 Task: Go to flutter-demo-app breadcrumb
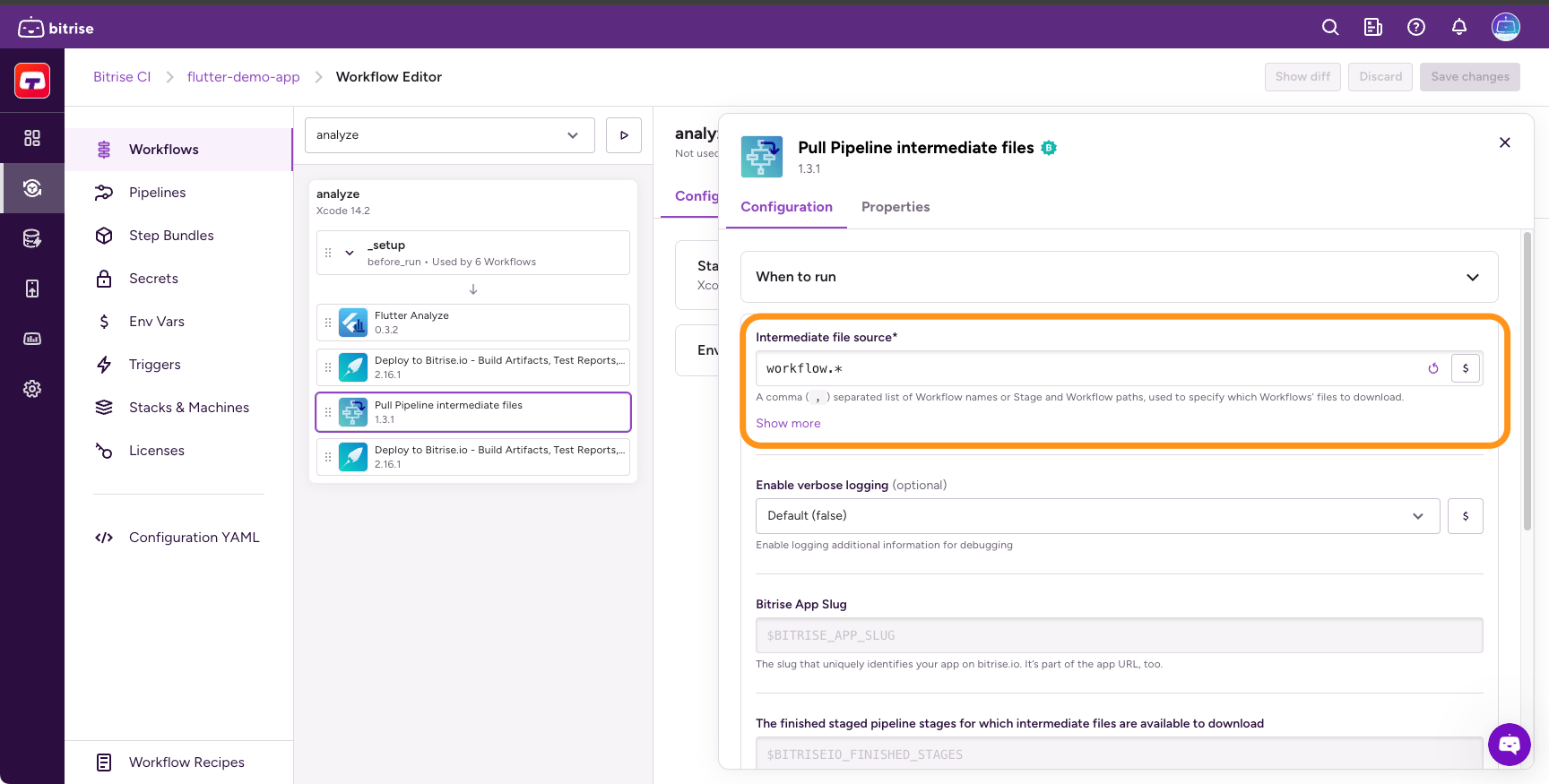point(243,77)
